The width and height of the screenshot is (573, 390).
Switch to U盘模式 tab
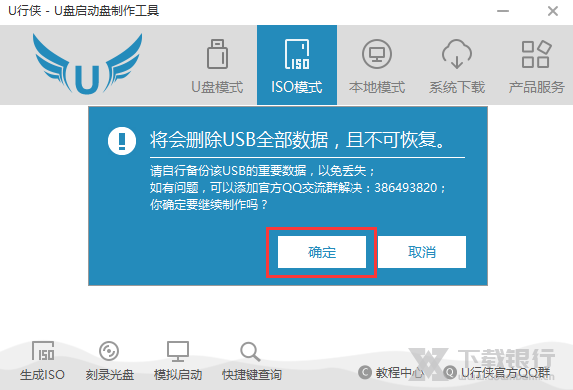coord(217,65)
